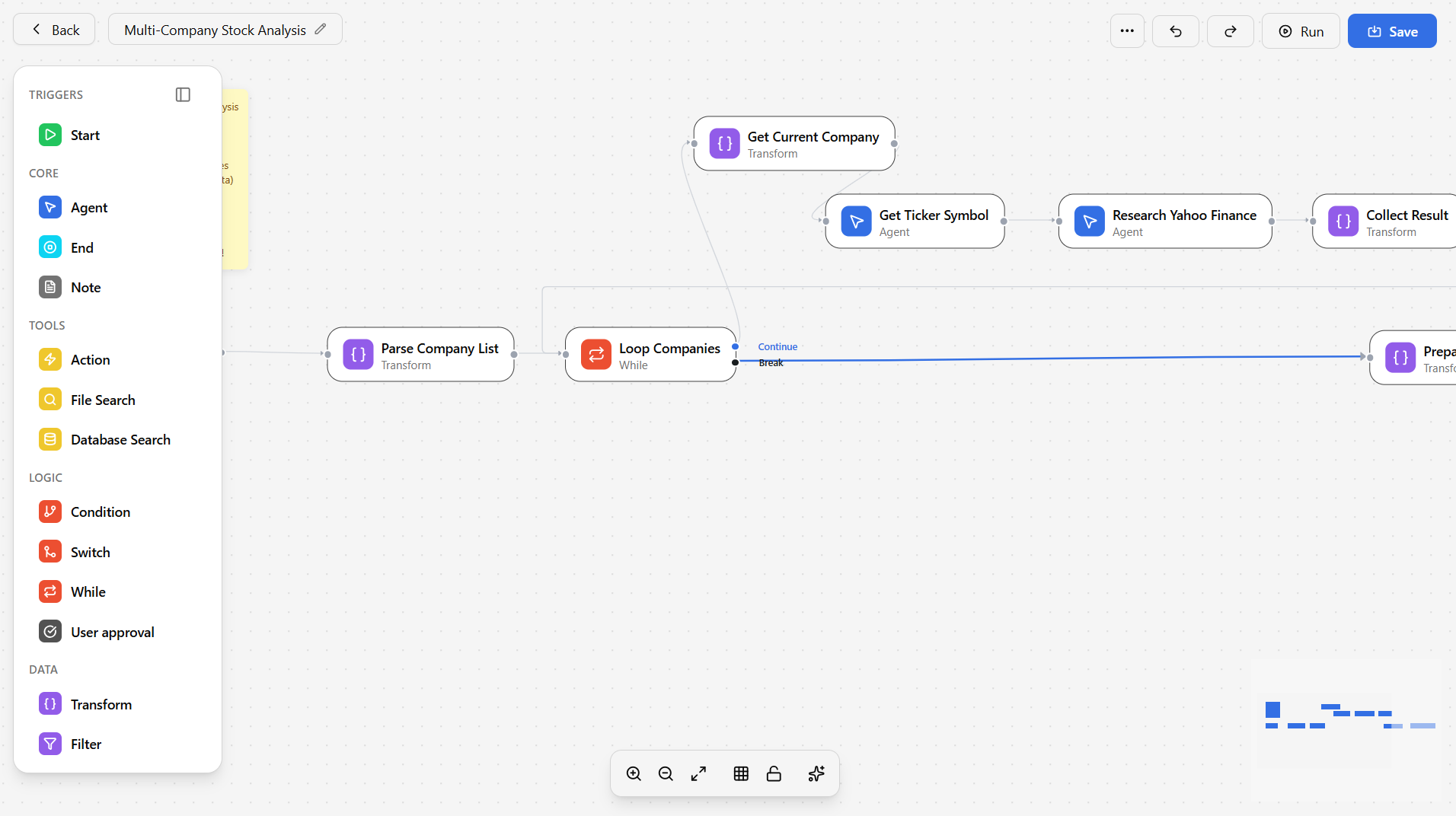The image size is (1456, 816).
Task: Save the workflow
Action: pyautogui.click(x=1392, y=31)
